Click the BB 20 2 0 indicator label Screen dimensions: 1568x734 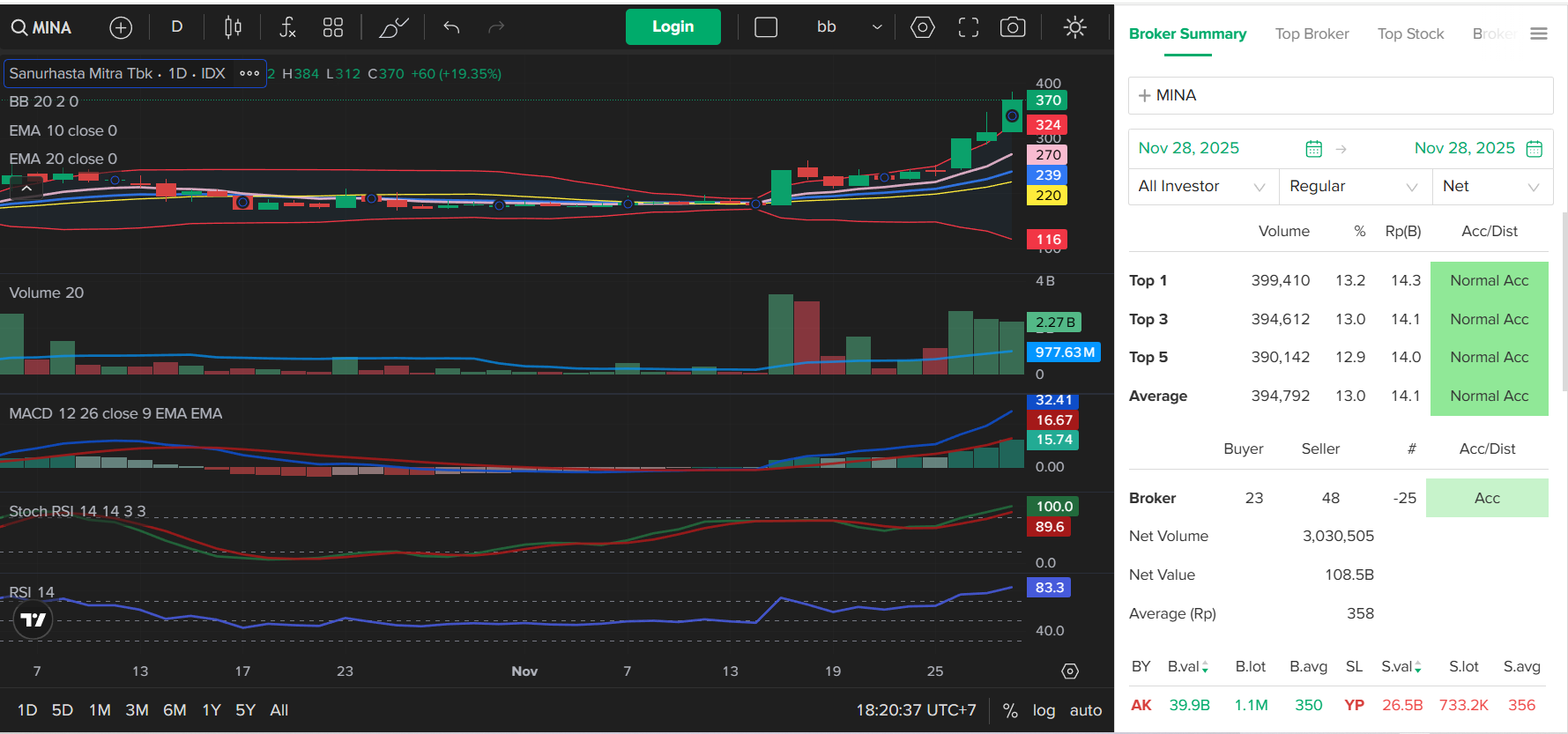[x=44, y=101]
